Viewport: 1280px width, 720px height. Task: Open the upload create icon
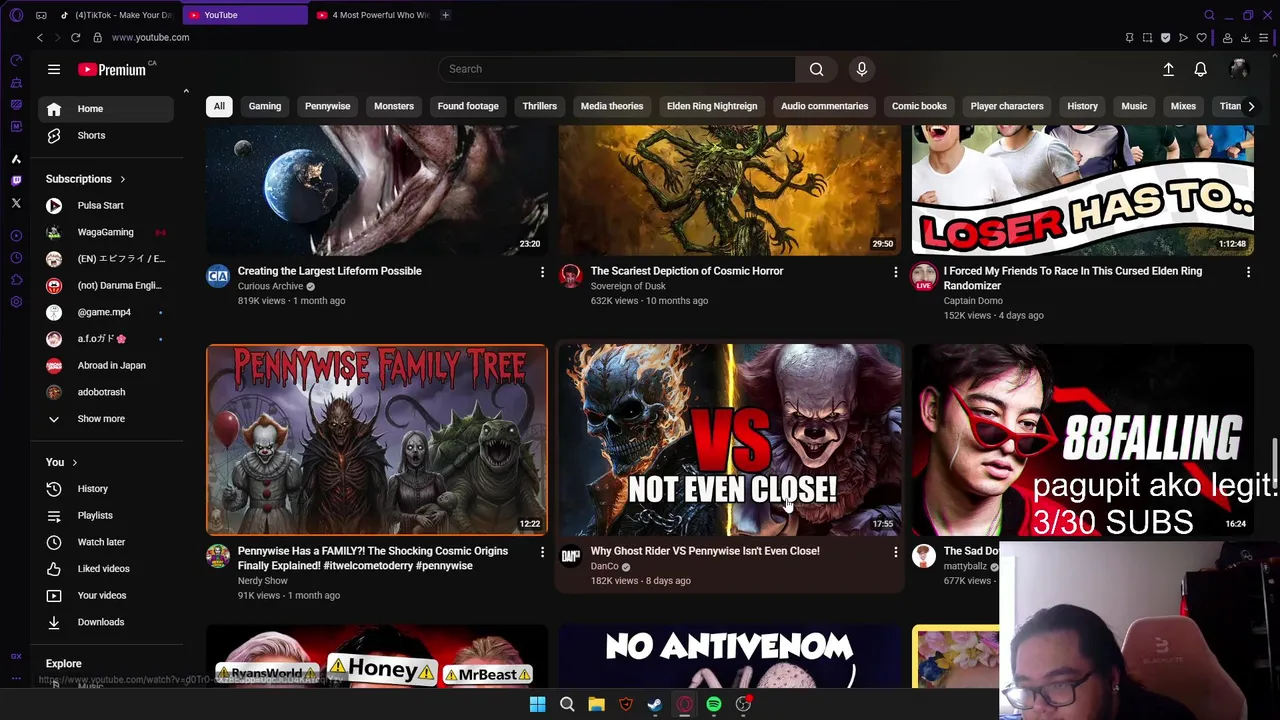(1168, 69)
